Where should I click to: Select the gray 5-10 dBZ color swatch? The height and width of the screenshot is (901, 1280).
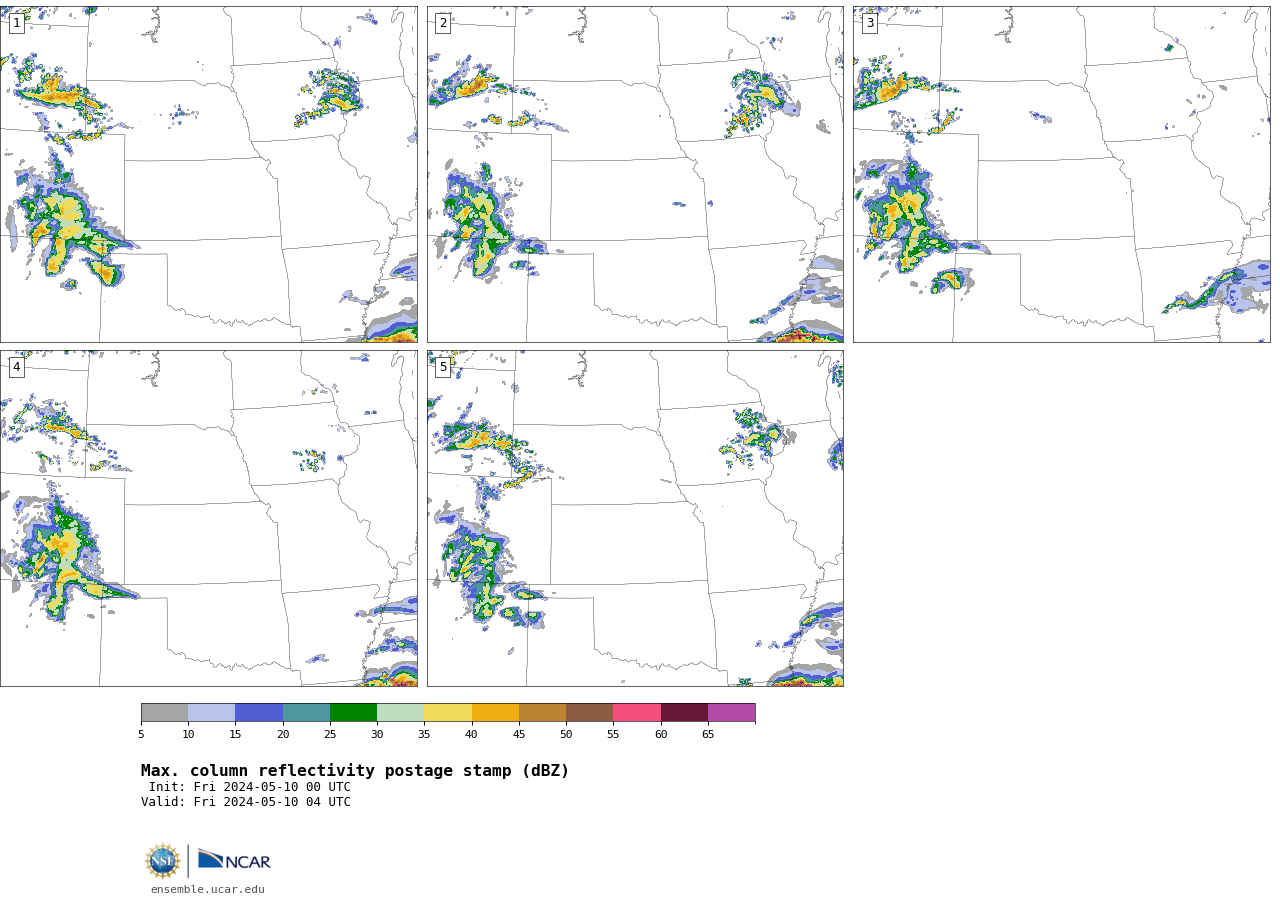click(165, 713)
